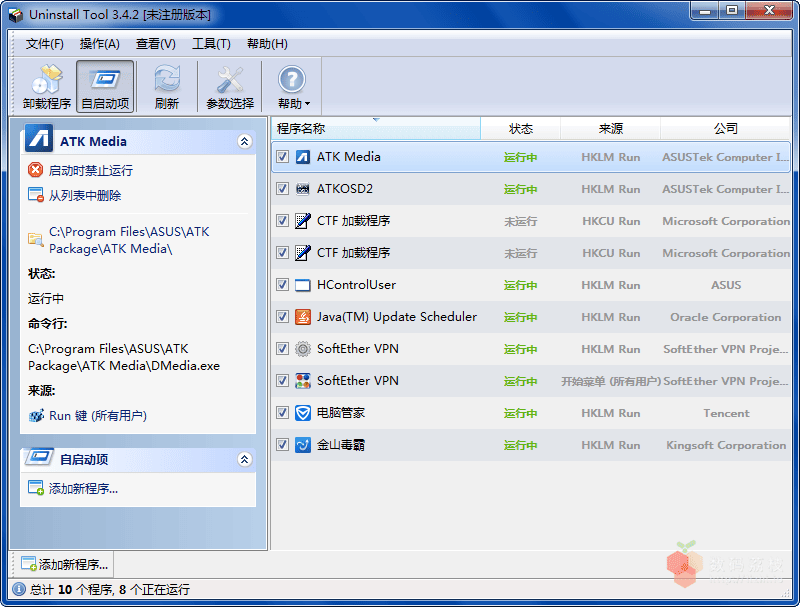
Task: Click the ATKOSD2 program icon
Action: click(x=303, y=189)
